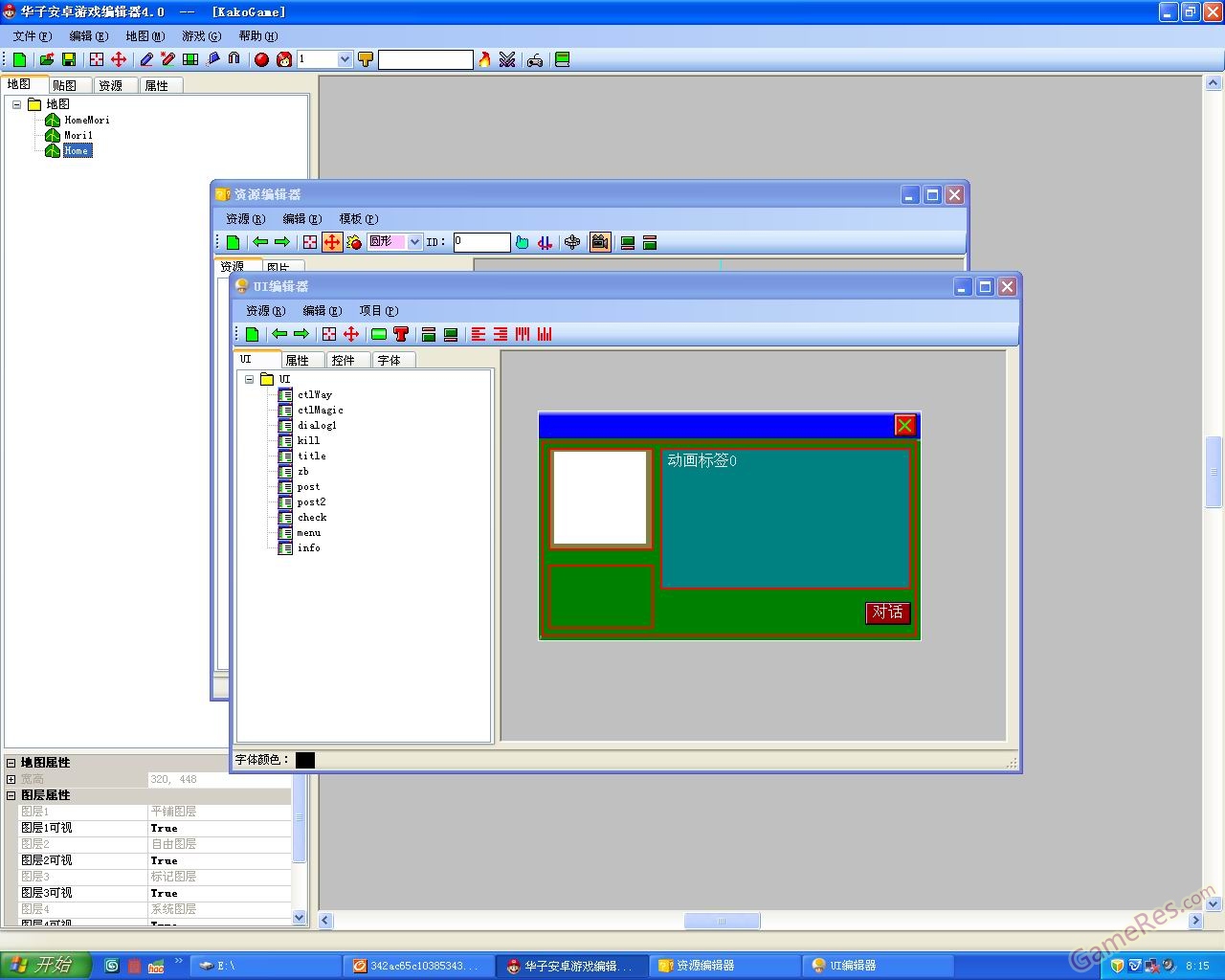Select the HomeMori map in the tree
Image resolution: width=1225 pixels, height=980 pixels.
tap(87, 120)
